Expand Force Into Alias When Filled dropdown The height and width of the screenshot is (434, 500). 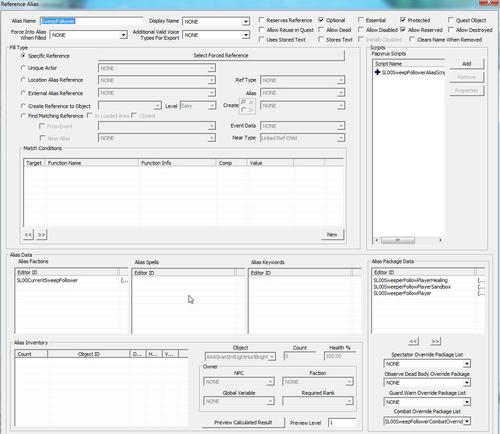(124, 35)
